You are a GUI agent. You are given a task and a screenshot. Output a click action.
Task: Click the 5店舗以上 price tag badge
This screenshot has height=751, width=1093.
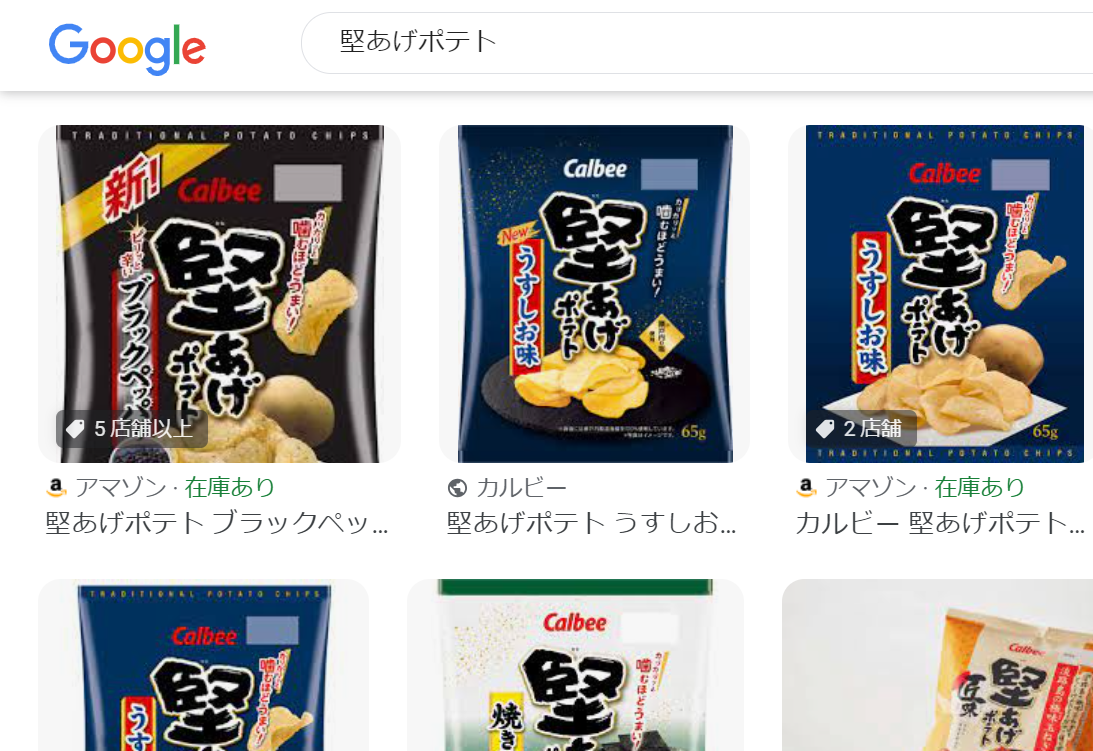[x=132, y=428]
